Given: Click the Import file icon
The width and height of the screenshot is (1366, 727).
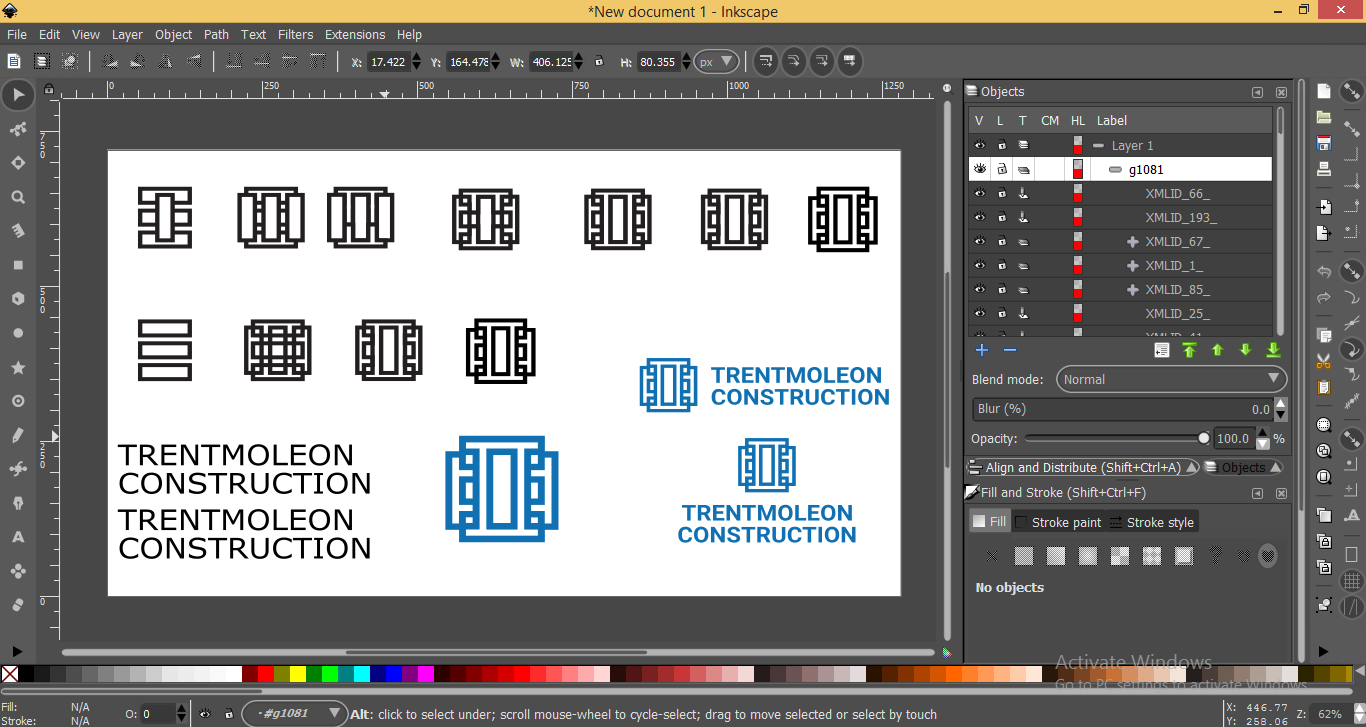Looking at the screenshot, I should point(1324,207).
